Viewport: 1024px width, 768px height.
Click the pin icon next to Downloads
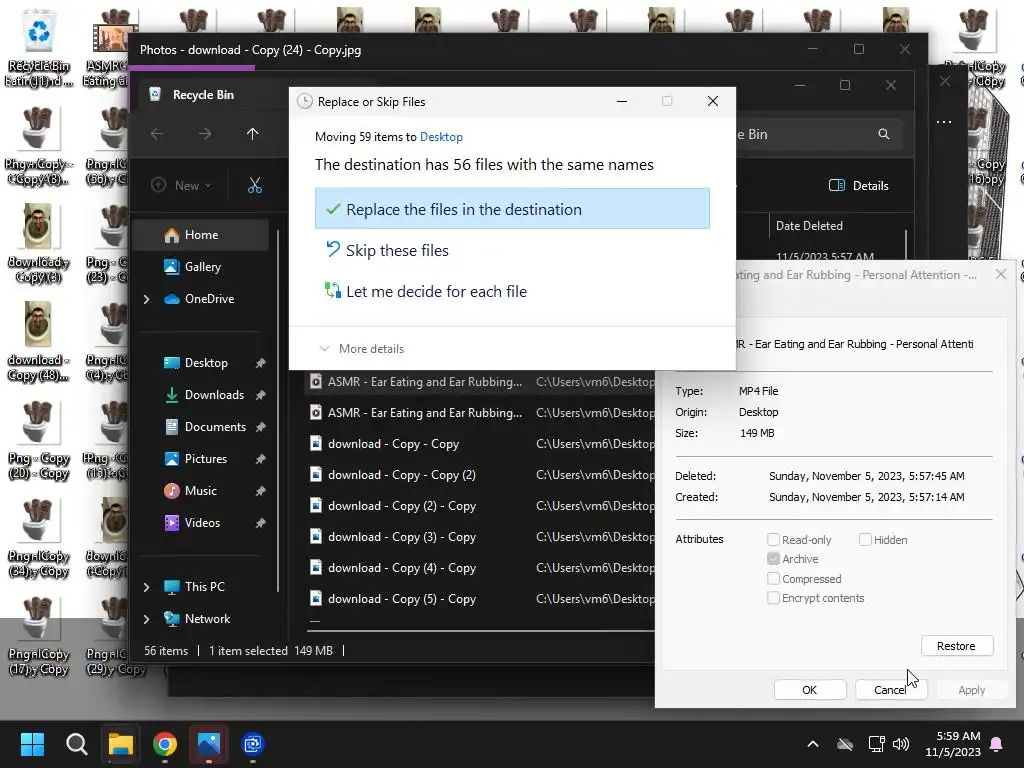coord(261,394)
